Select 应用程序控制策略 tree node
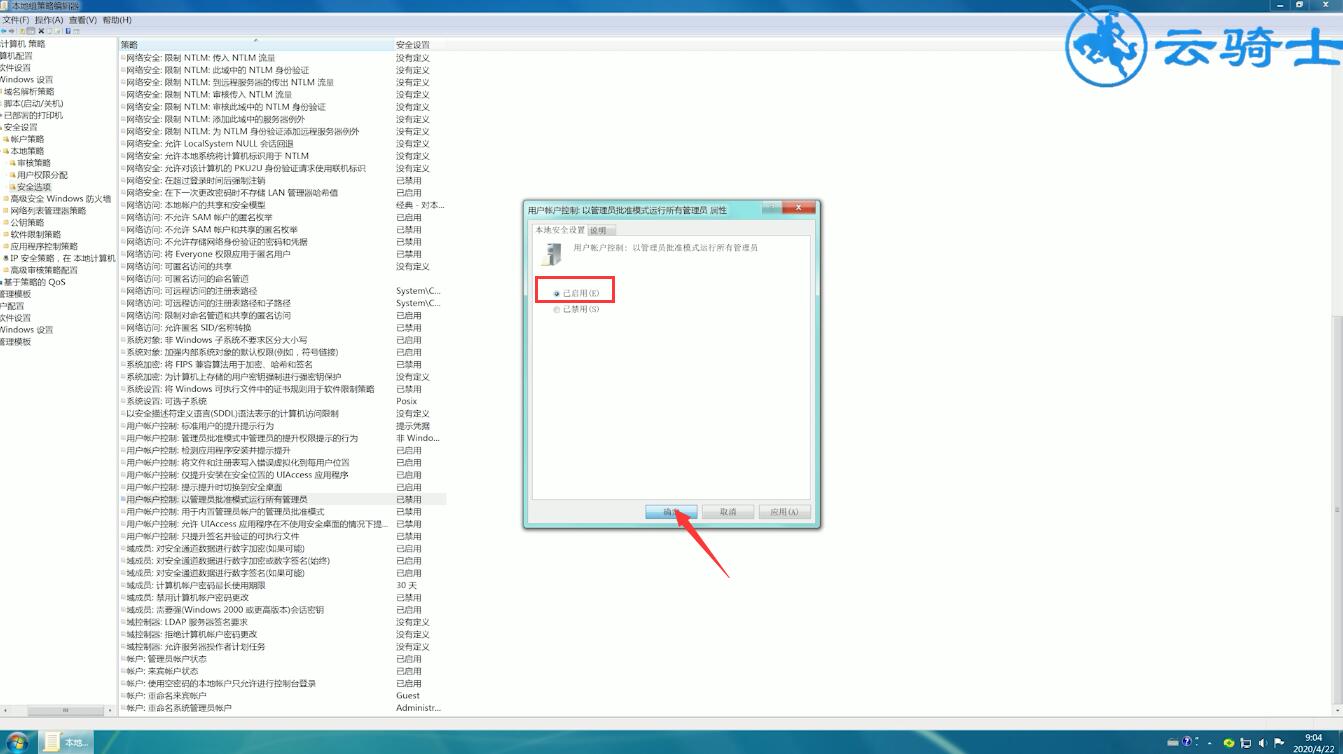This screenshot has width=1343, height=754. click(x=43, y=246)
